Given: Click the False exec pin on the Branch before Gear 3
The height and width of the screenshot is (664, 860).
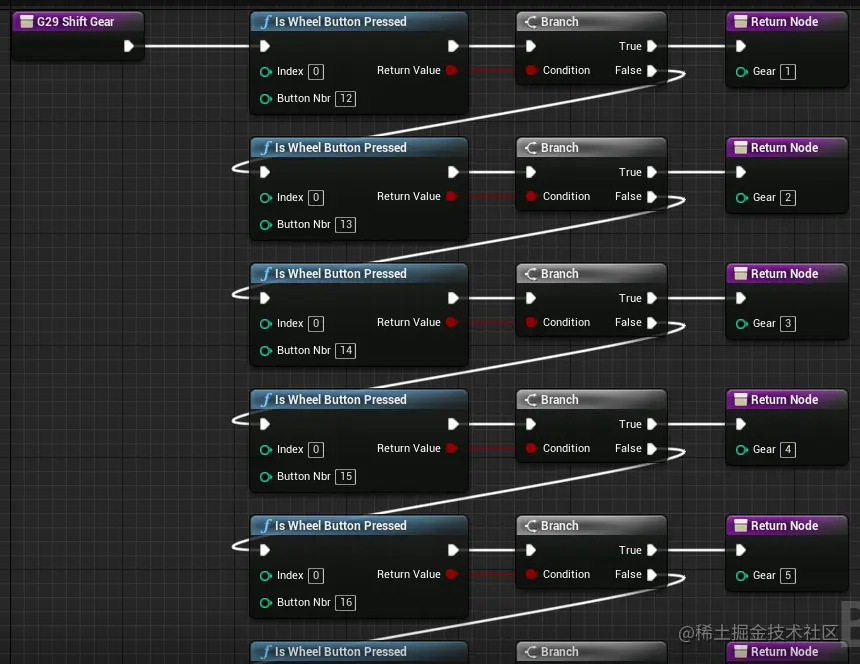Looking at the screenshot, I should (x=652, y=323).
